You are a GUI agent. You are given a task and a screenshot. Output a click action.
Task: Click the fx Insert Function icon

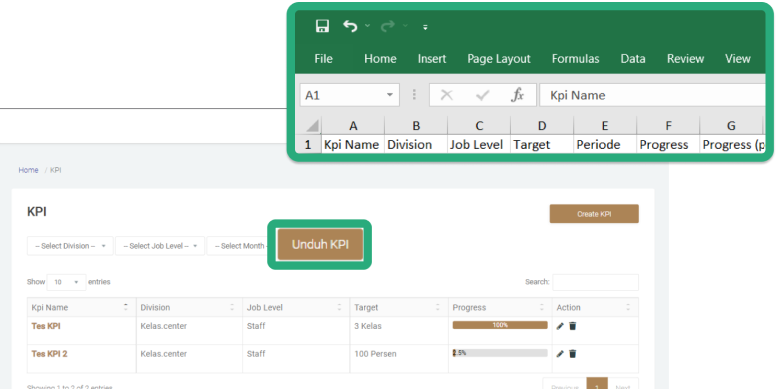517,95
